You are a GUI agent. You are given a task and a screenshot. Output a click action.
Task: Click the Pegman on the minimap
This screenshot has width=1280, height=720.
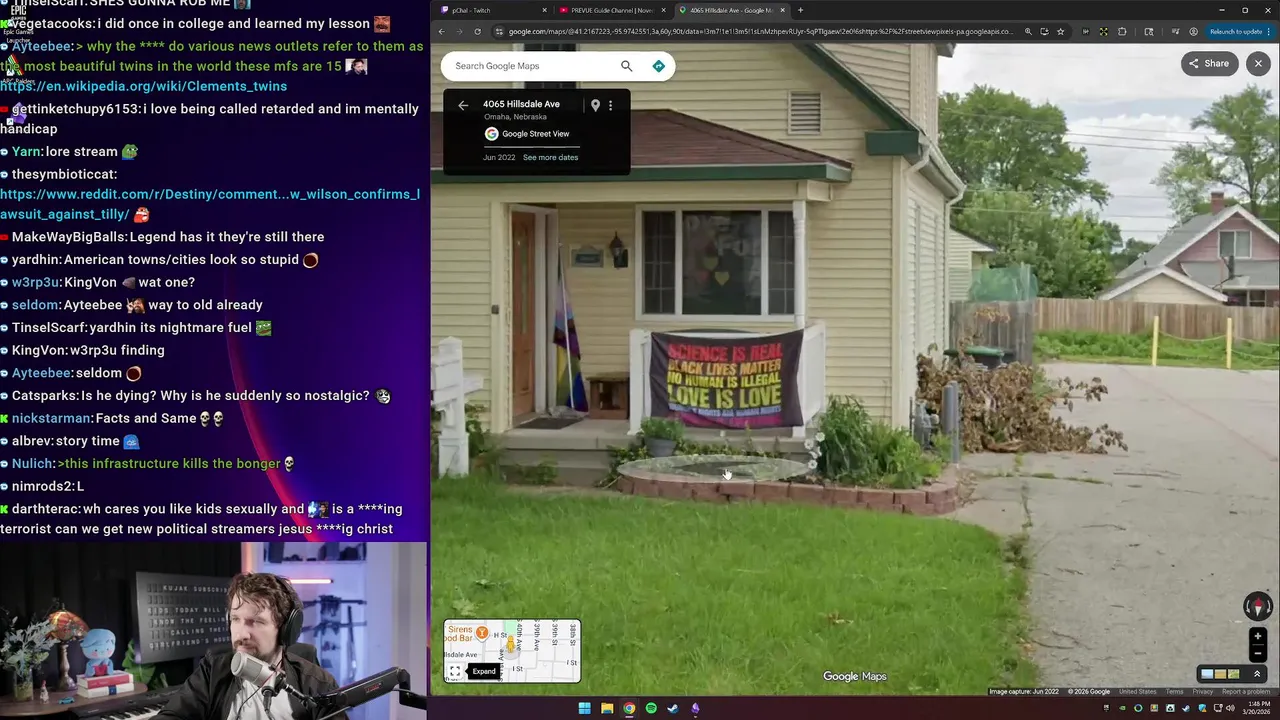(x=510, y=643)
